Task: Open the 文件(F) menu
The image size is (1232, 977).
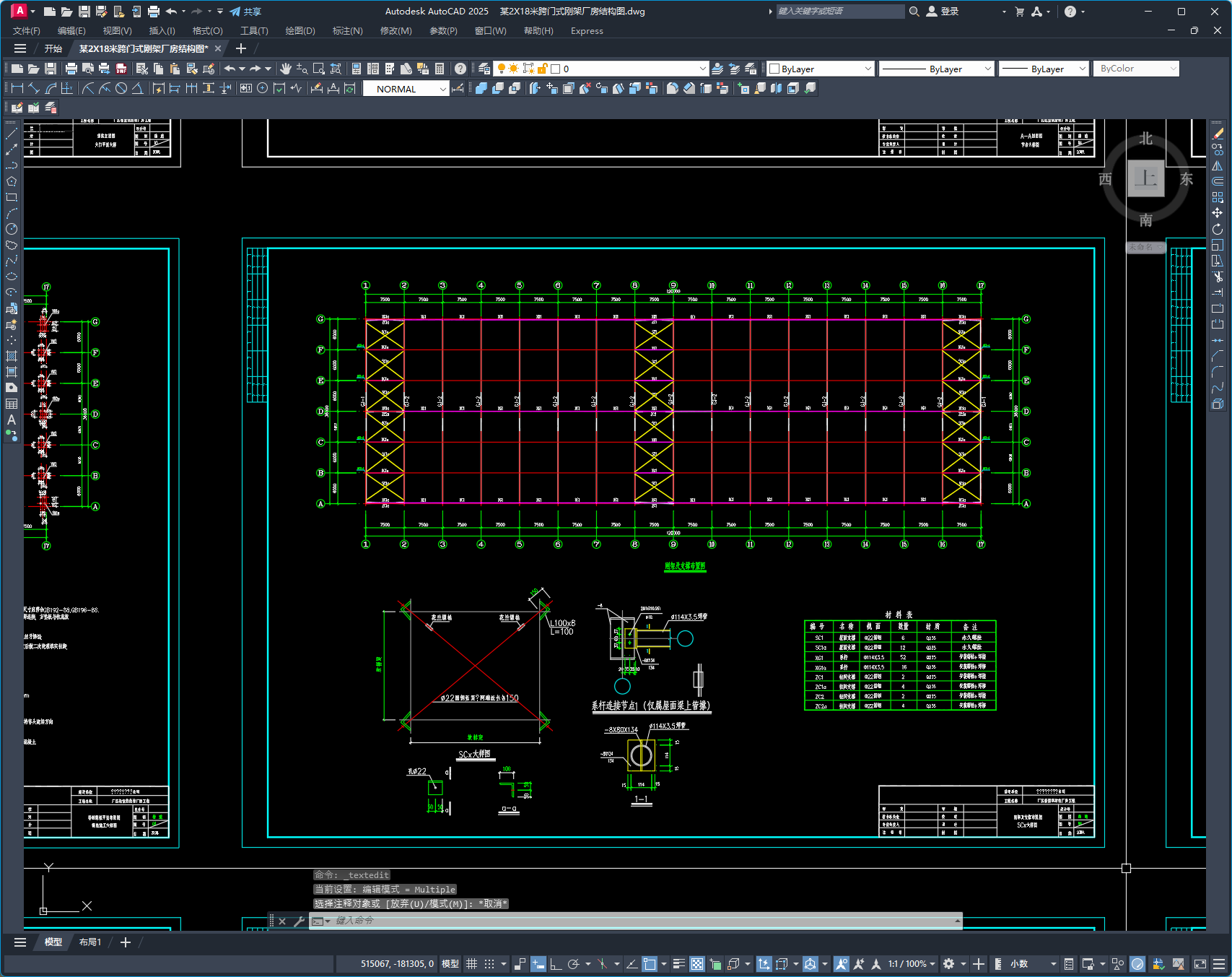Action: 27,31
